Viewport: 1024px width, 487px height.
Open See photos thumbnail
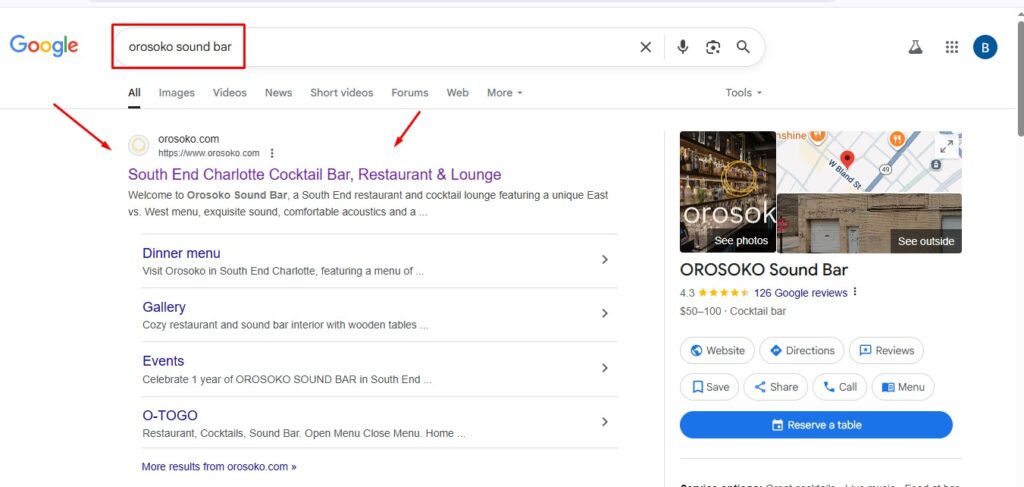click(728, 192)
